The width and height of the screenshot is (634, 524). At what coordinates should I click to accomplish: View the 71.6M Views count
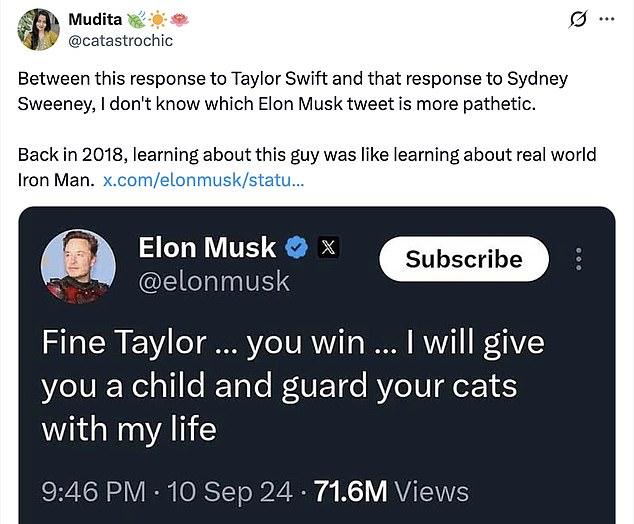[x=391, y=491]
